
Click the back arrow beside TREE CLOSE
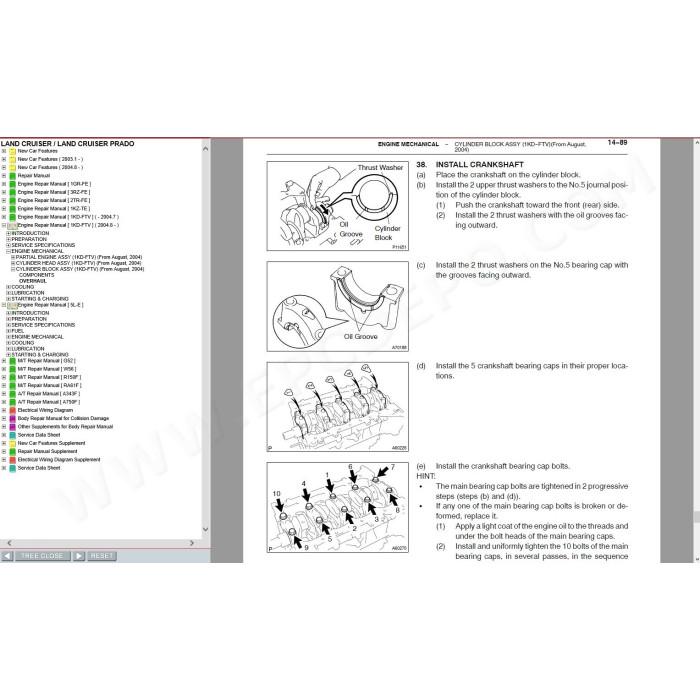pos(7,556)
